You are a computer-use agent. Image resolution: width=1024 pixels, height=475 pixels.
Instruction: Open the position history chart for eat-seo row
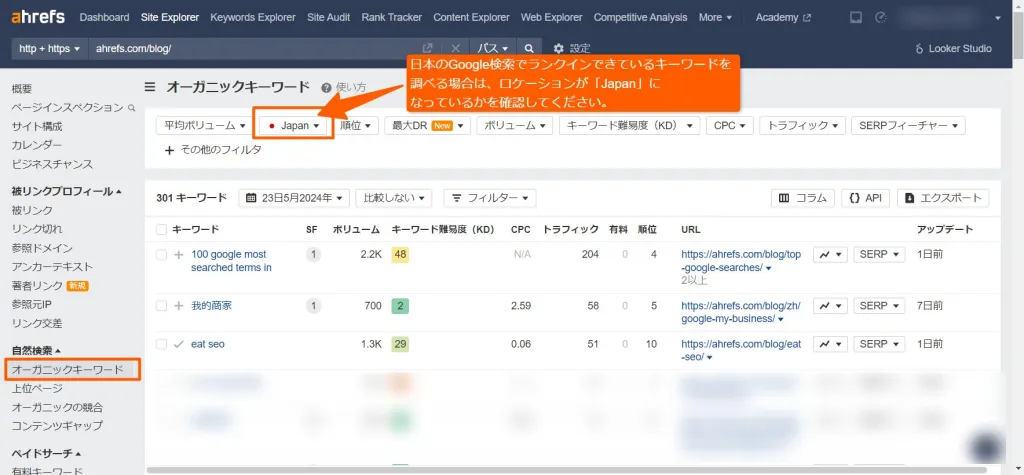(x=830, y=344)
